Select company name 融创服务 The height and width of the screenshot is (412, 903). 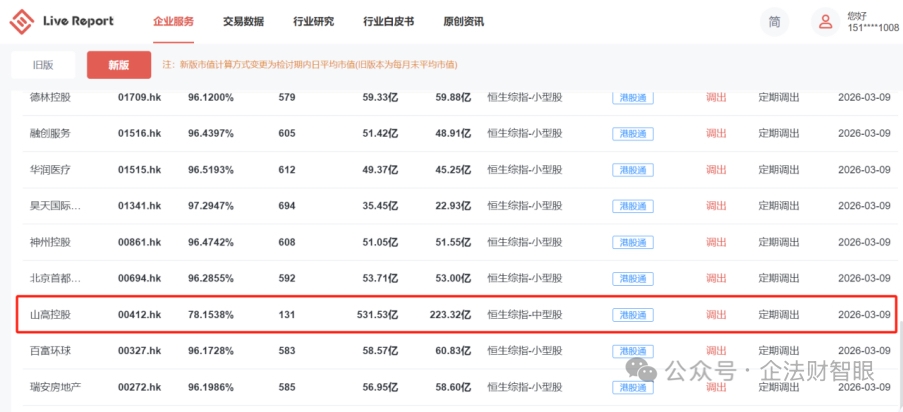pyautogui.click(x=50, y=134)
